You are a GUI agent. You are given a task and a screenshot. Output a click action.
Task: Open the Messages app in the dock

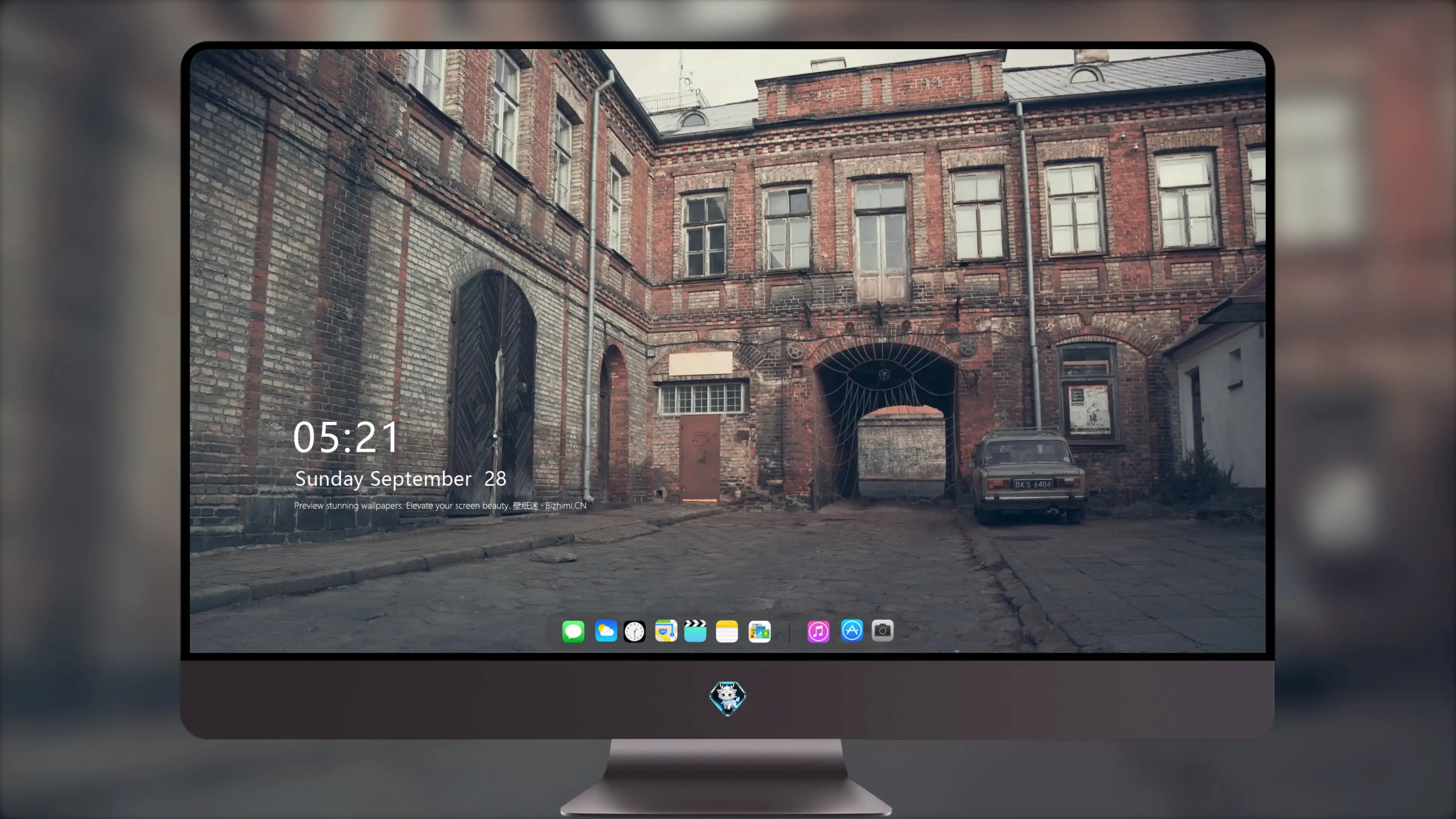coord(573,631)
